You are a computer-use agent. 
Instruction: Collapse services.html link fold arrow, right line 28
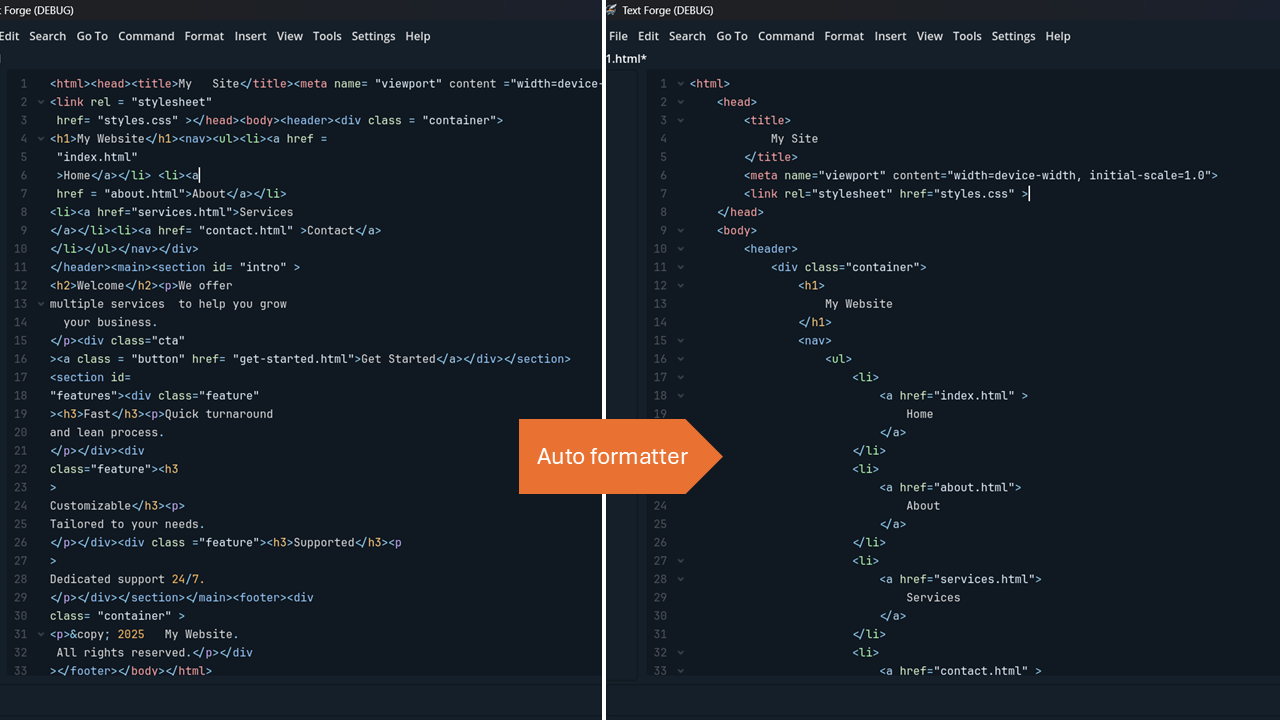click(680, 579)
